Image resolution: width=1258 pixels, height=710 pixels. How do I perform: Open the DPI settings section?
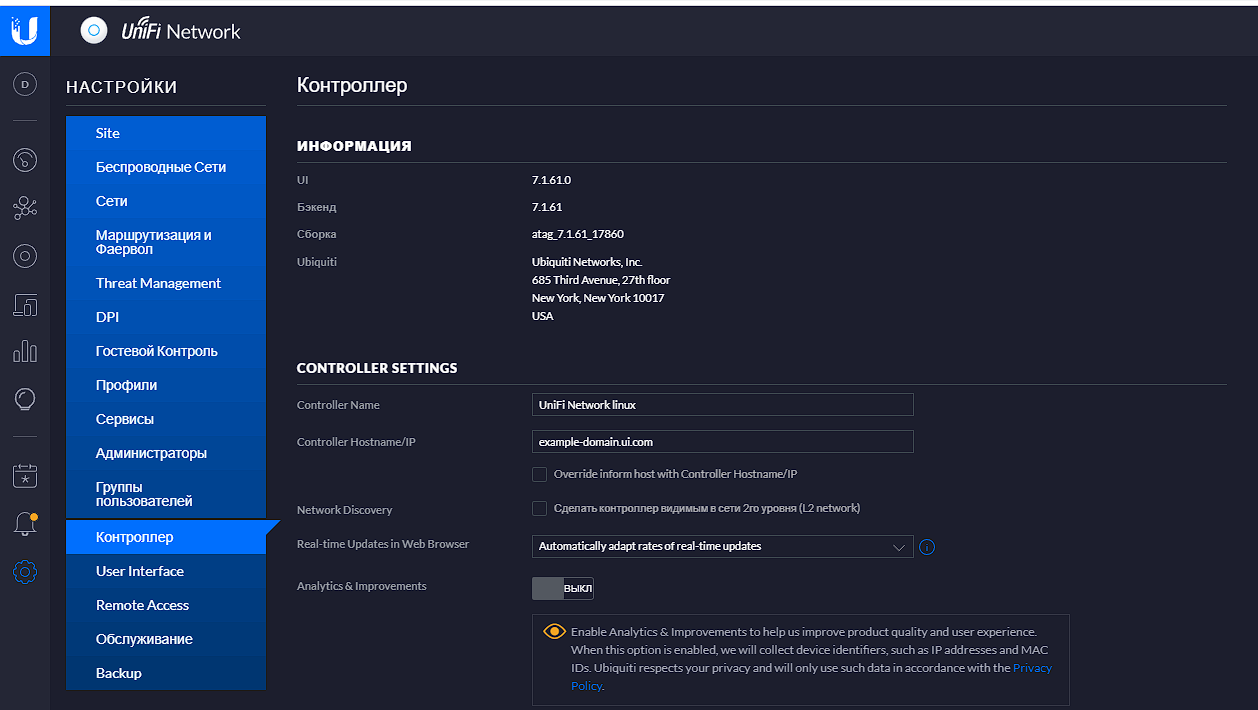166,317
